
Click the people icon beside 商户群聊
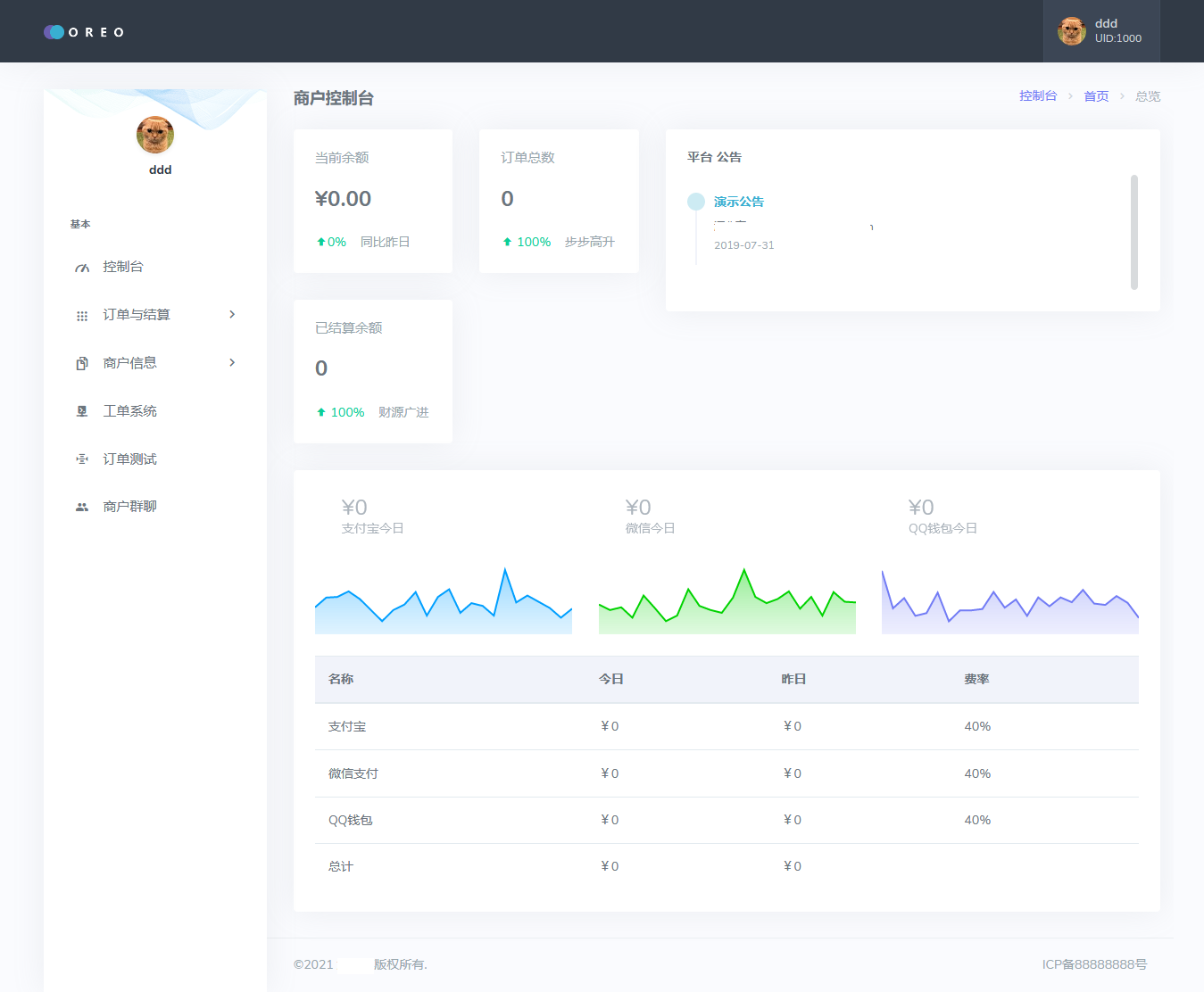pyautogui.click(x=82, y=507)
